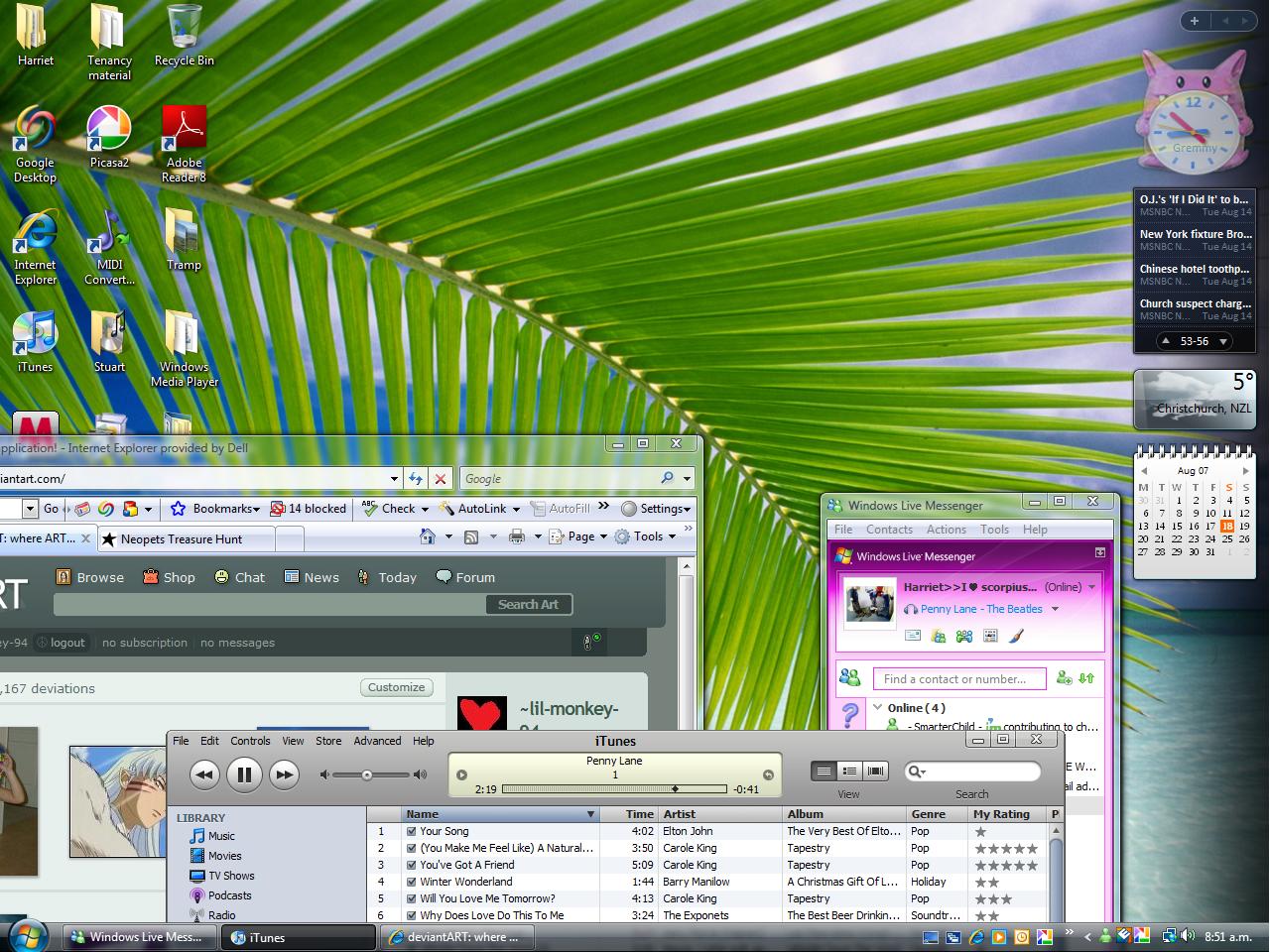Skip to next track in iTunes
1270x952 pixels.
click(284, 774)
